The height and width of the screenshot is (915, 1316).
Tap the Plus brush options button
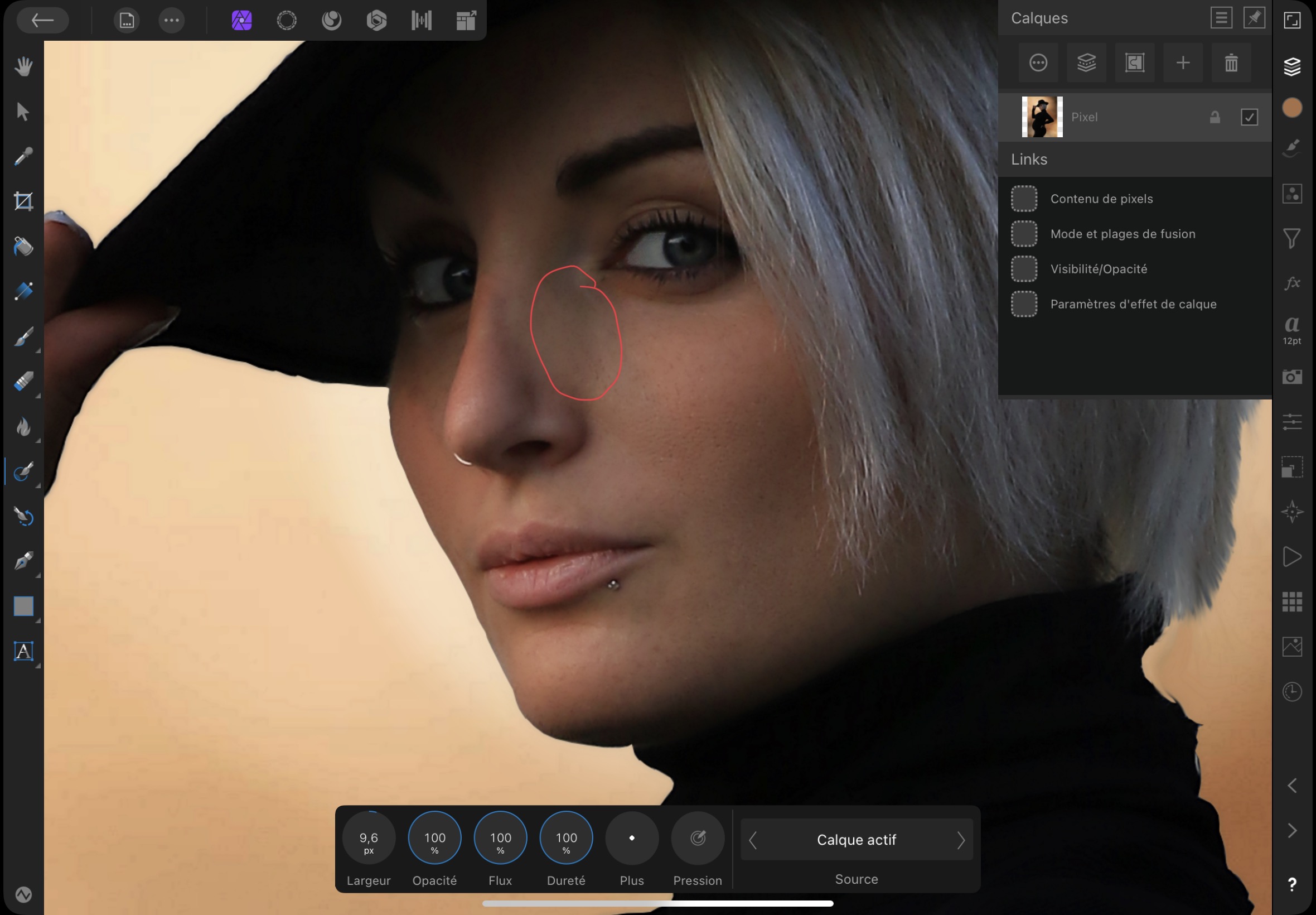pos(631,838)
